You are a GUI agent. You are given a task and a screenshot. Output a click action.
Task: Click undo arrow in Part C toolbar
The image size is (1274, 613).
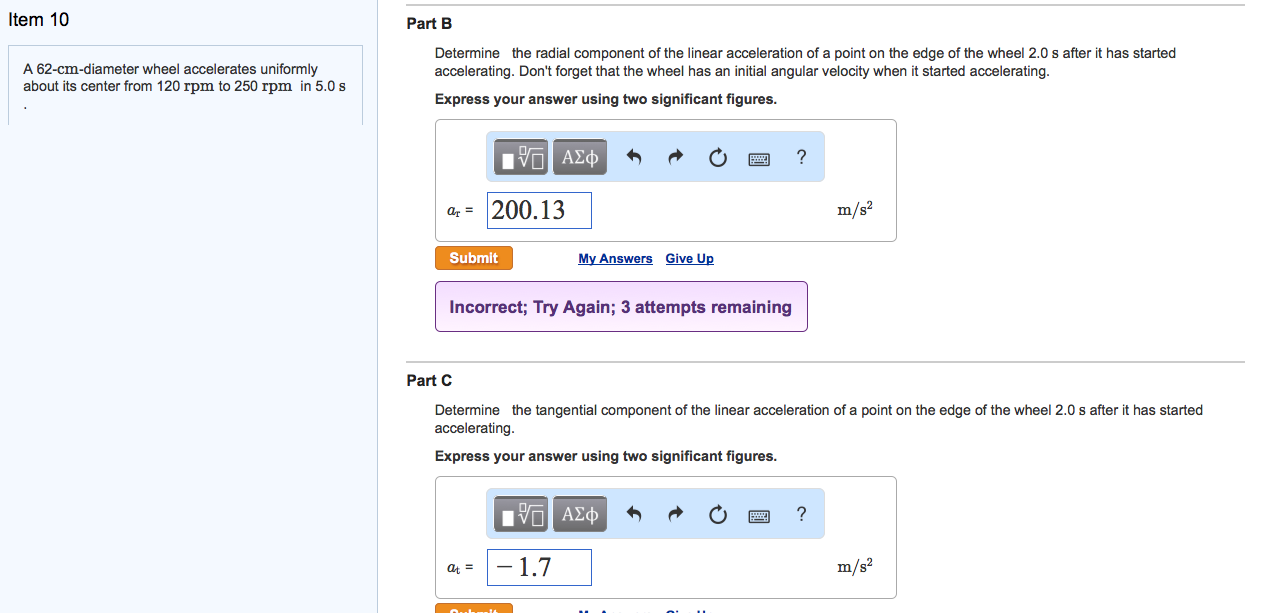tap(633, 514)
